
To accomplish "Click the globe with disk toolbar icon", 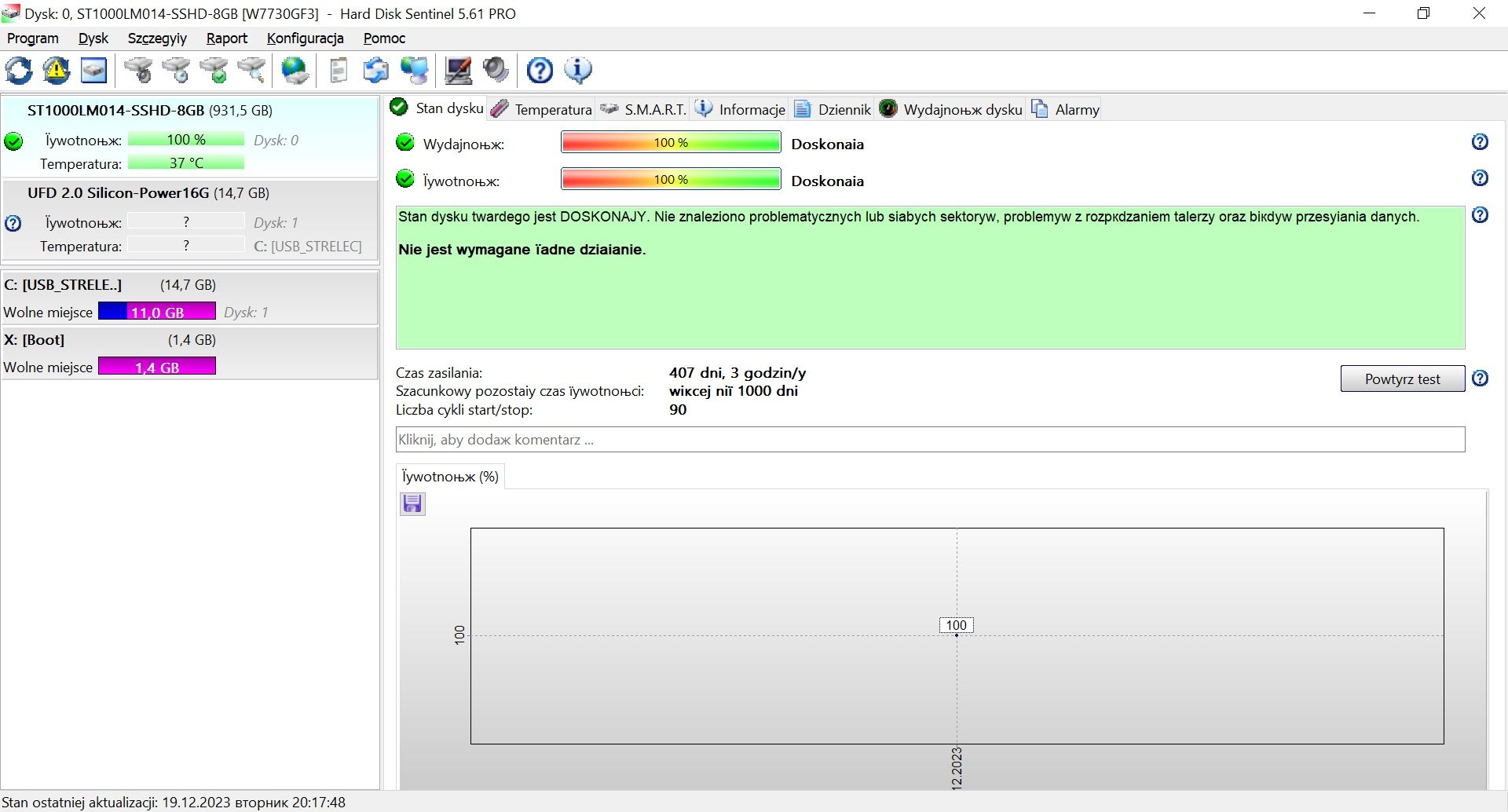I will 295,71.
